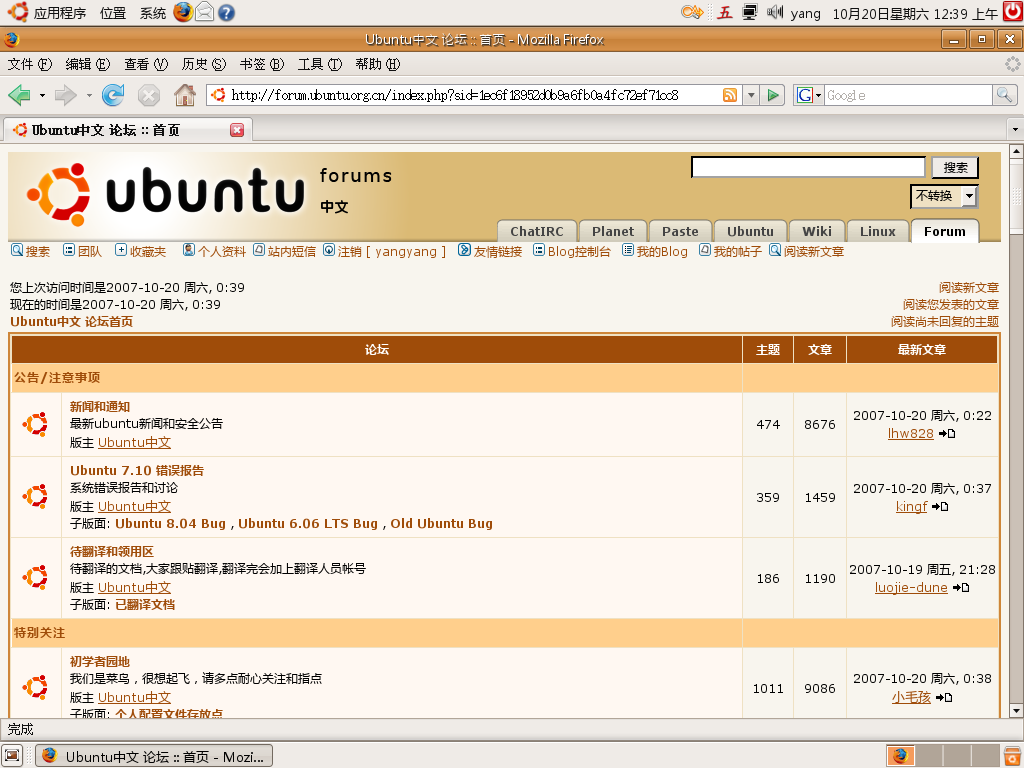Open the Google search engine selector dropdown
The image size is (1024, 768).
coord(808,95)
